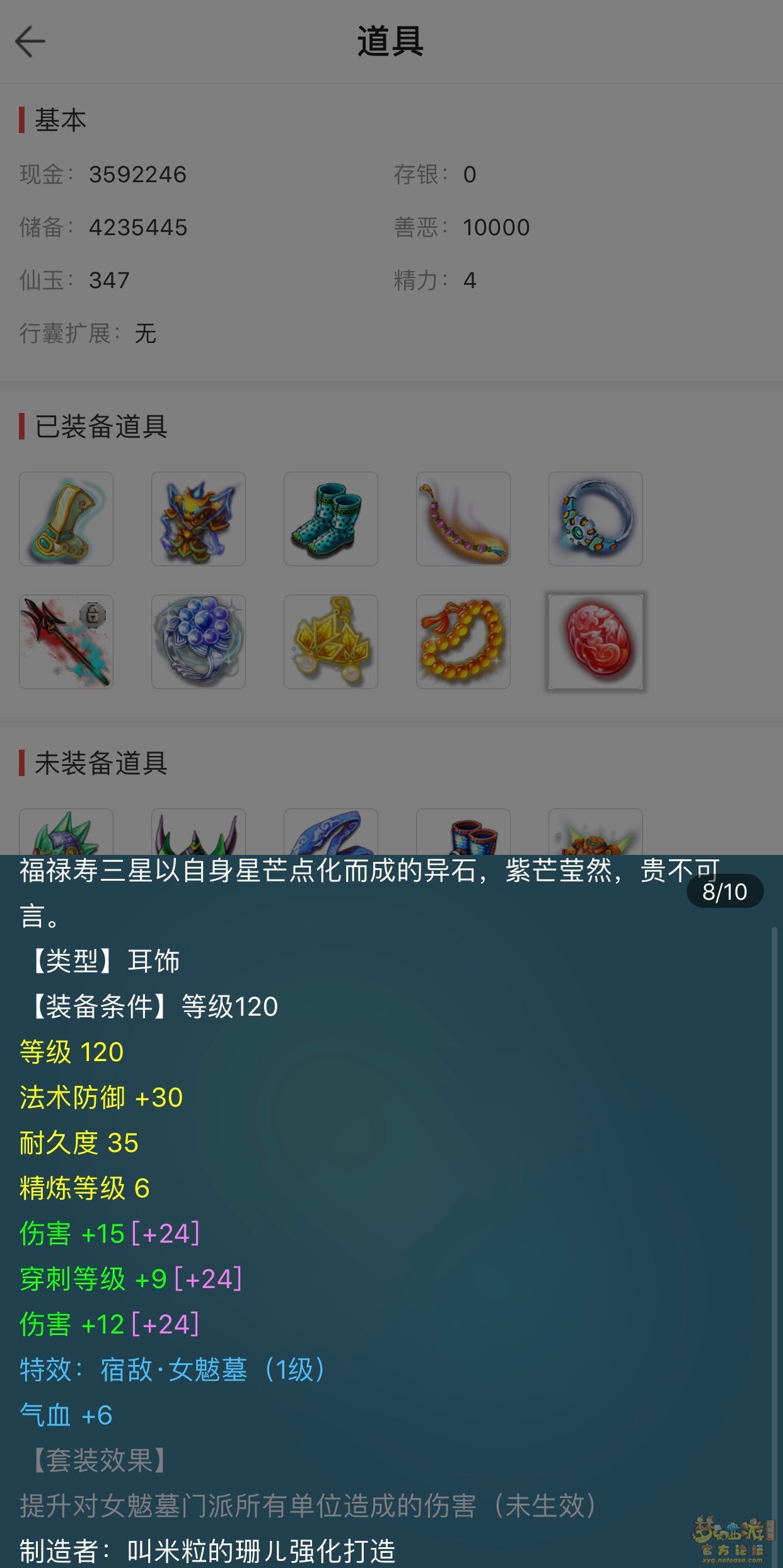Select the purple horned crown thumbnail

click(x=199, y=832)
